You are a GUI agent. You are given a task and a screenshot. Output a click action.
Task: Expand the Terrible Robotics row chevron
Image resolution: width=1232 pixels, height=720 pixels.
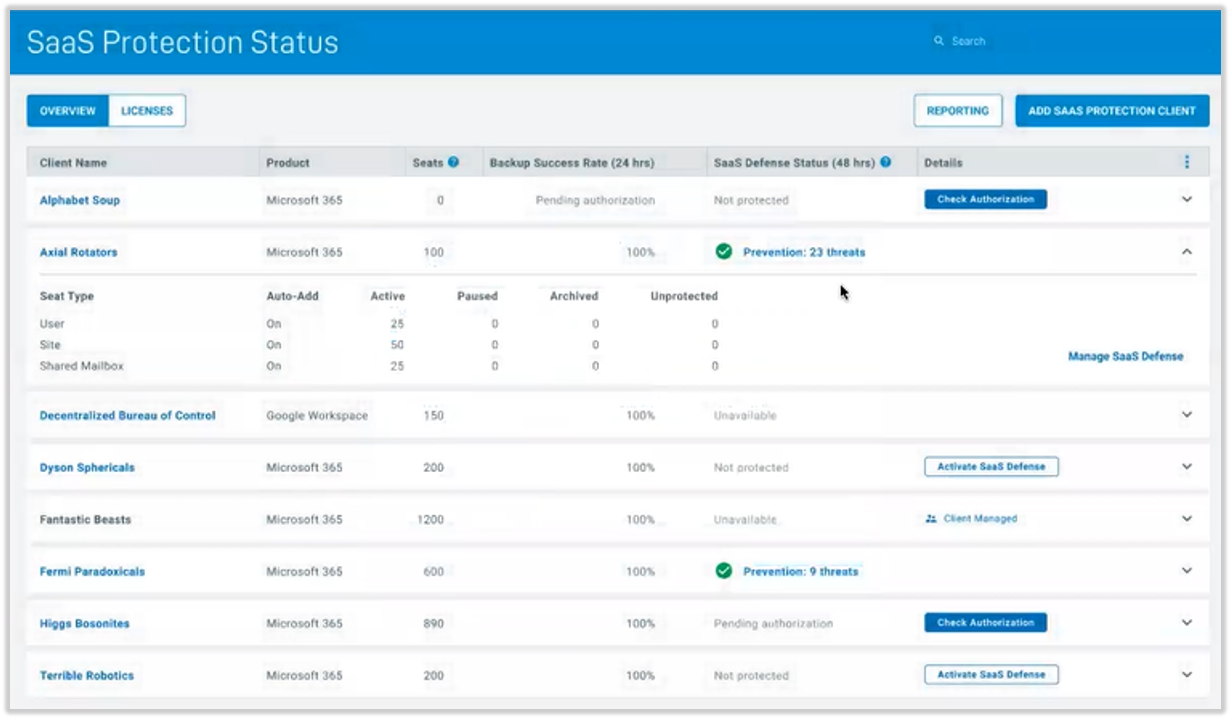click(1187, 675)
